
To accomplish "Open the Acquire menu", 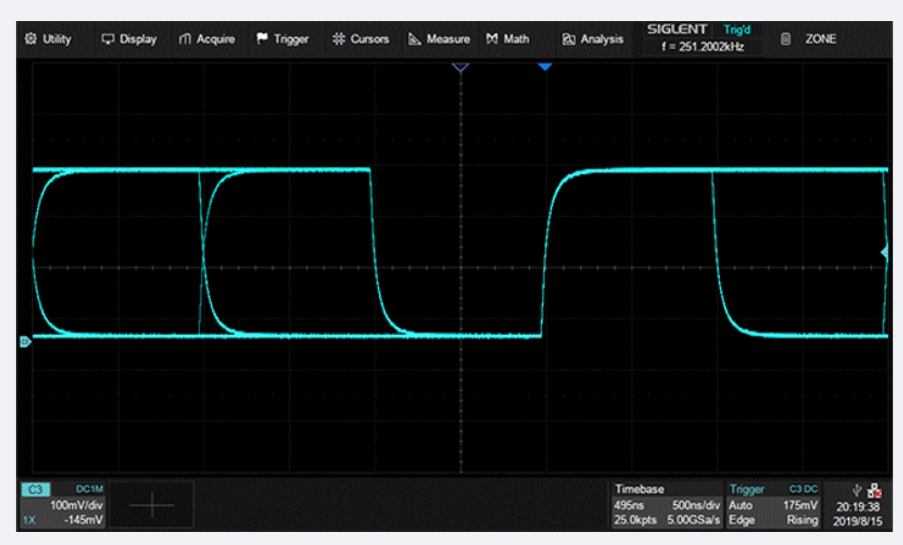I will pyautogui.click(x=207, y=39).
